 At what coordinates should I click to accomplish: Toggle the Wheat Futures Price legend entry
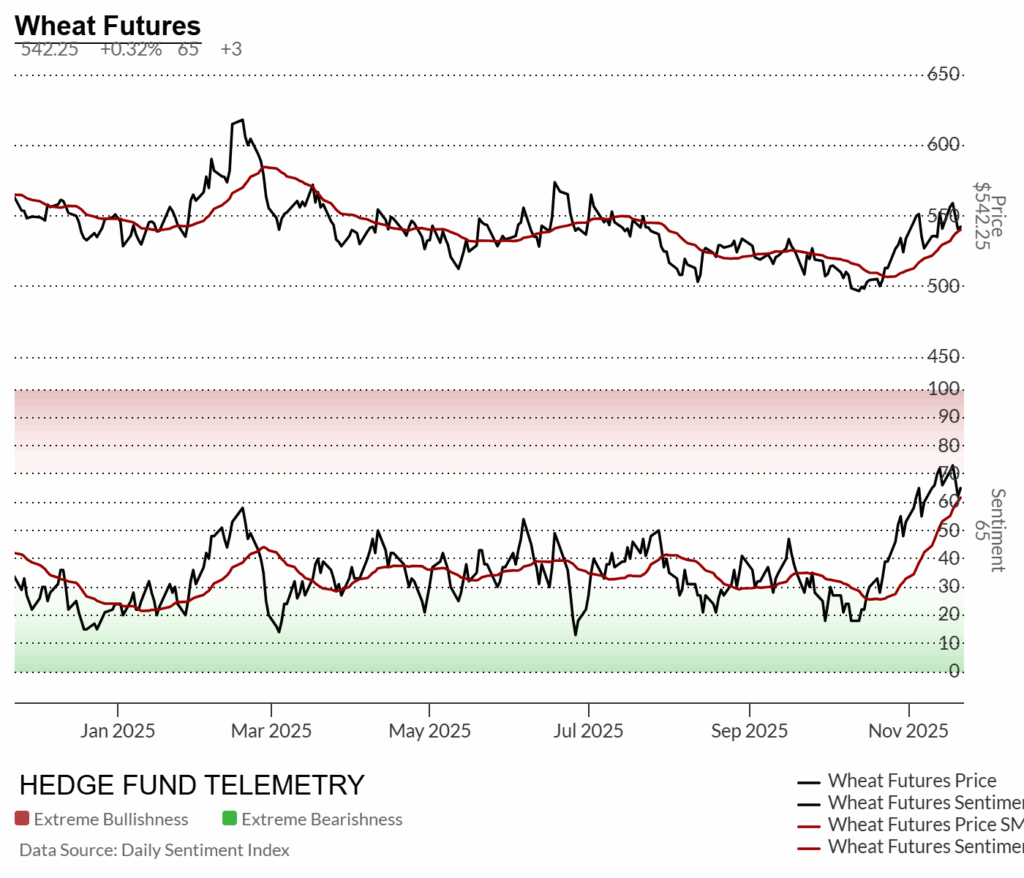point(912,781)
